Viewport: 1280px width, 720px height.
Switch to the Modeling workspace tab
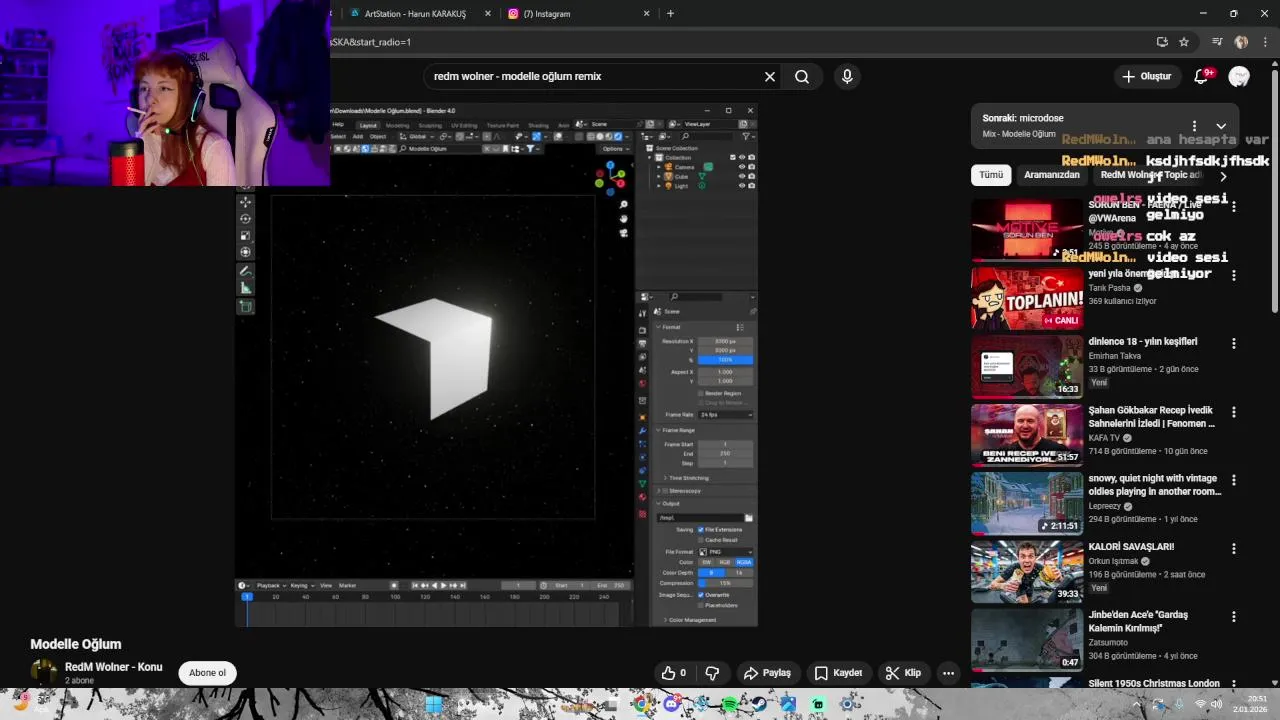pyautogui.click(x=397, y=125)
